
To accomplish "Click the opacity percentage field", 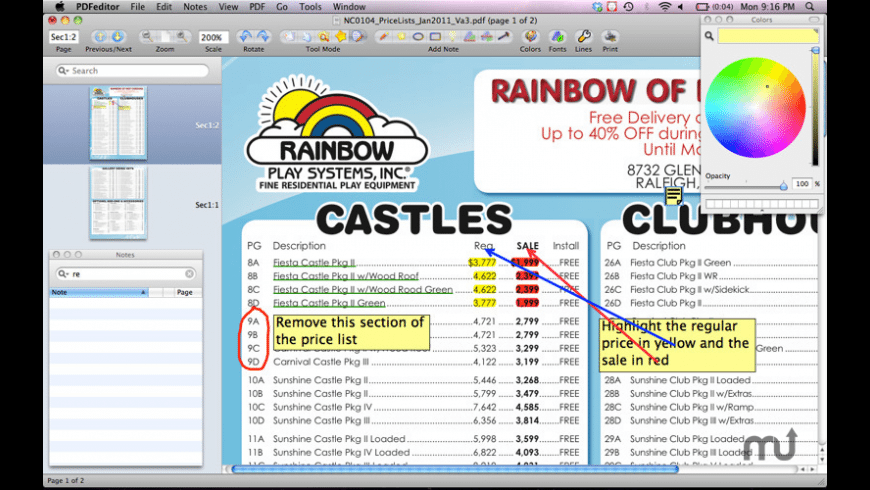I will tap(801, 184).
